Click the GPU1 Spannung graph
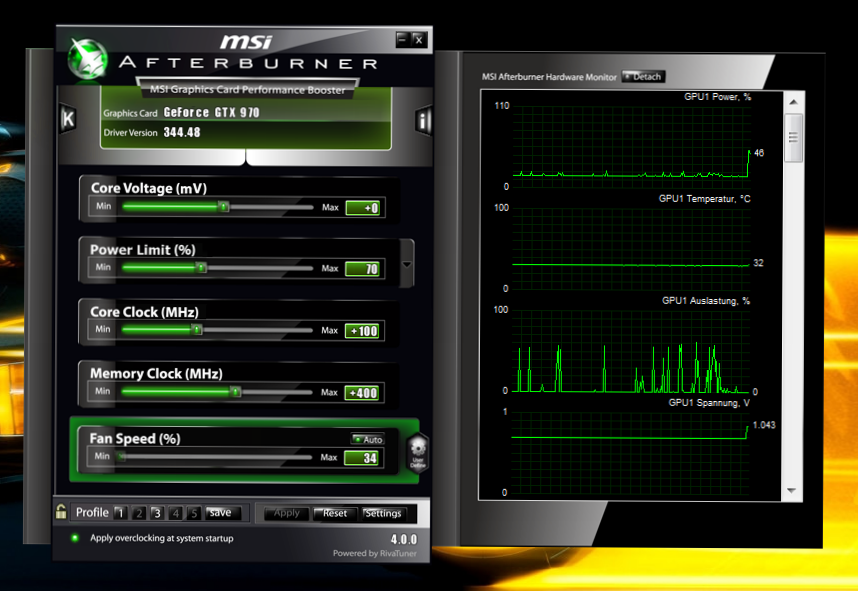The image size is (858, 591). coord(631,453)
